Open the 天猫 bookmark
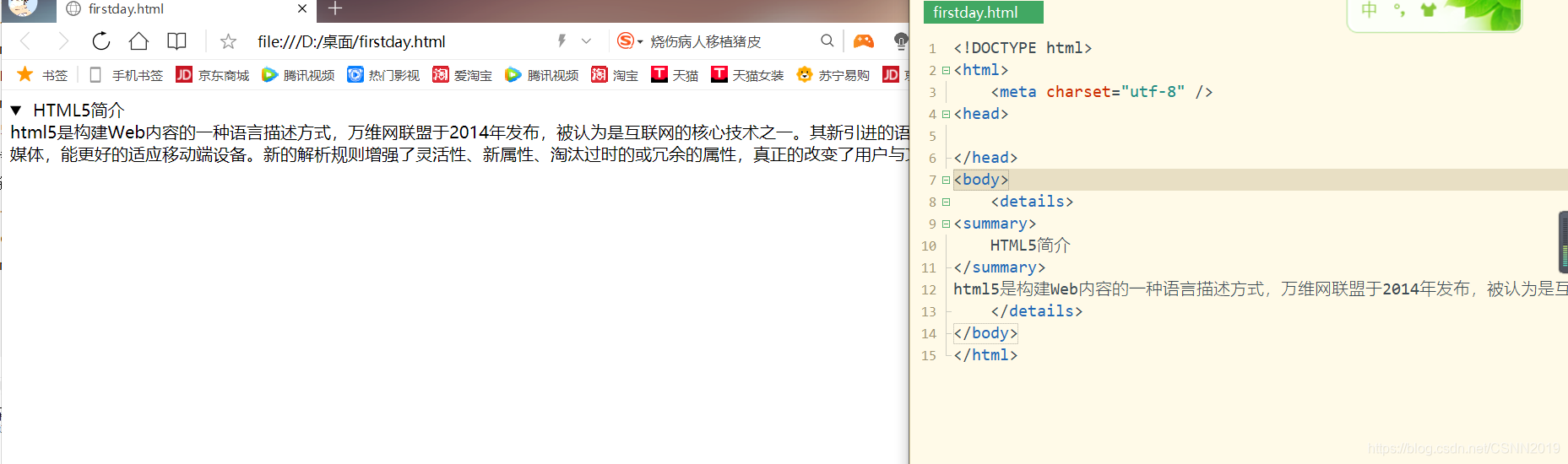The width and height of the screenshot is (1568, 464). click(675, 75)
